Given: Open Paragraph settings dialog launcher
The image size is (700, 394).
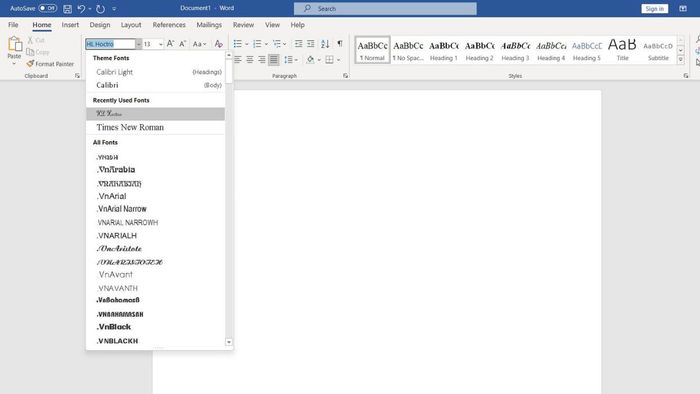Looking at the screenshot, I should click(346, 76).
